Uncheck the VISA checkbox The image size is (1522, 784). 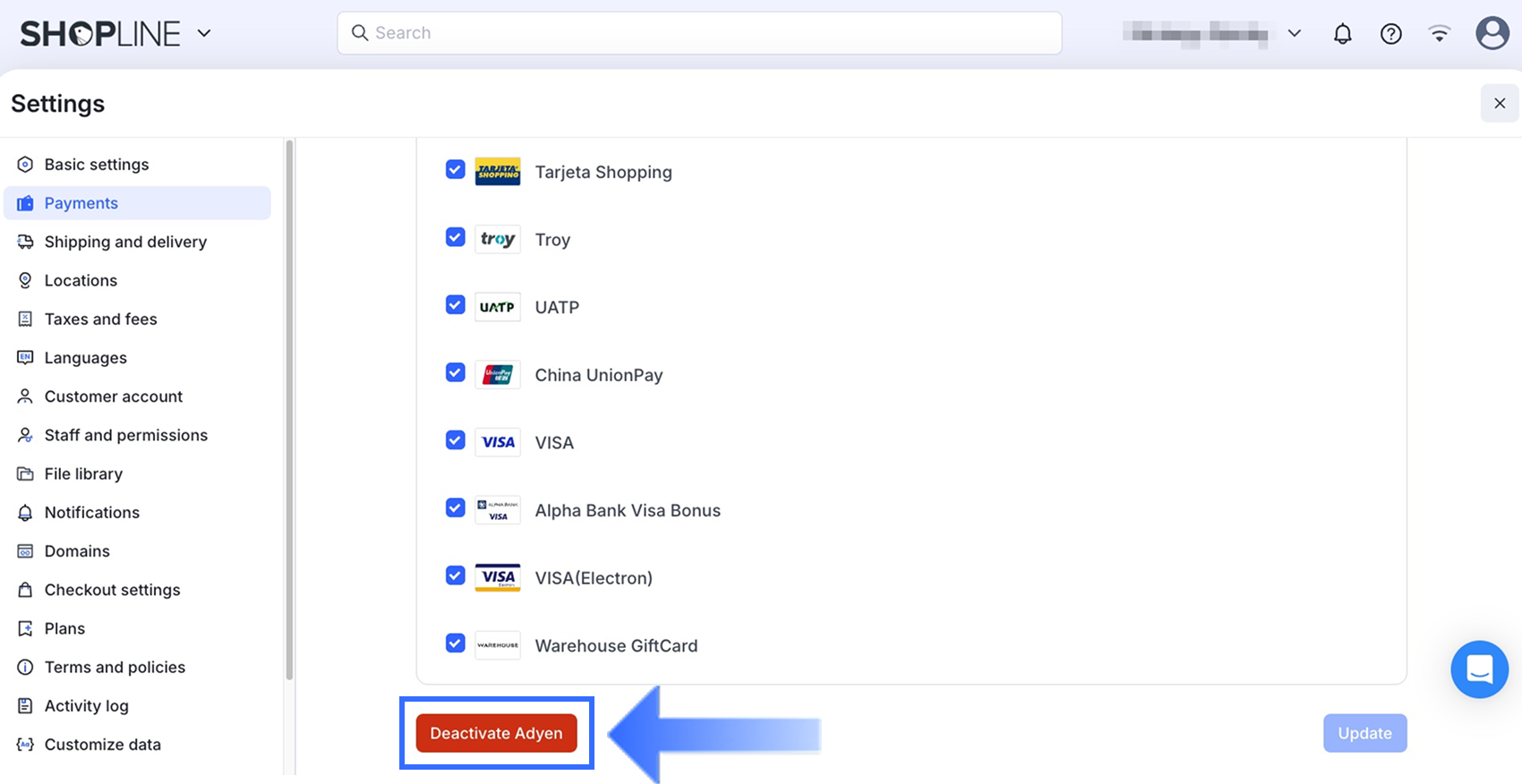pos(456,440)
